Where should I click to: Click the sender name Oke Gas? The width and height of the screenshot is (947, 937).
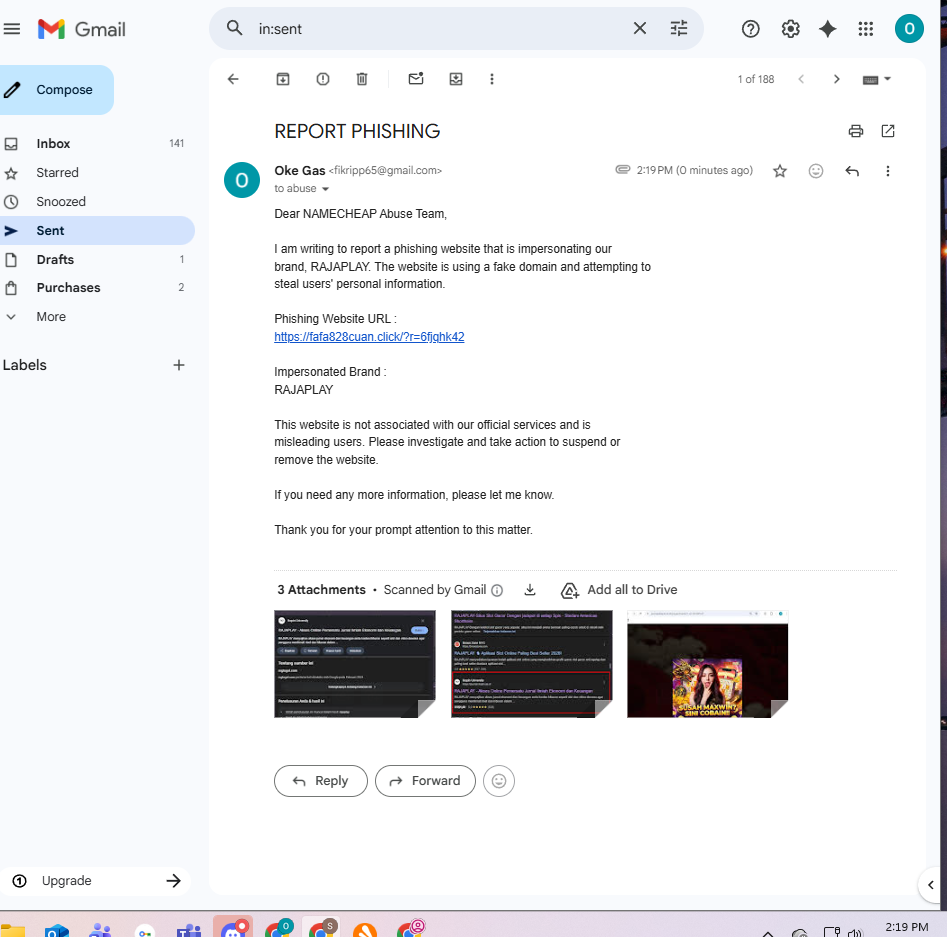(x=300, y=170)
